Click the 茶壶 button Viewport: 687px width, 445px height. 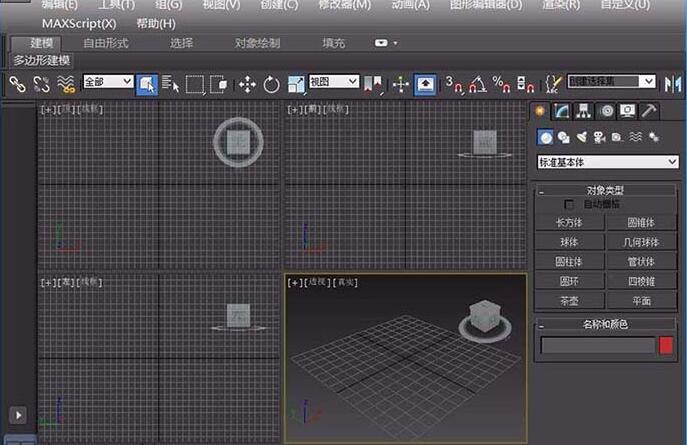pyautogui.click(x=570, y=300)
